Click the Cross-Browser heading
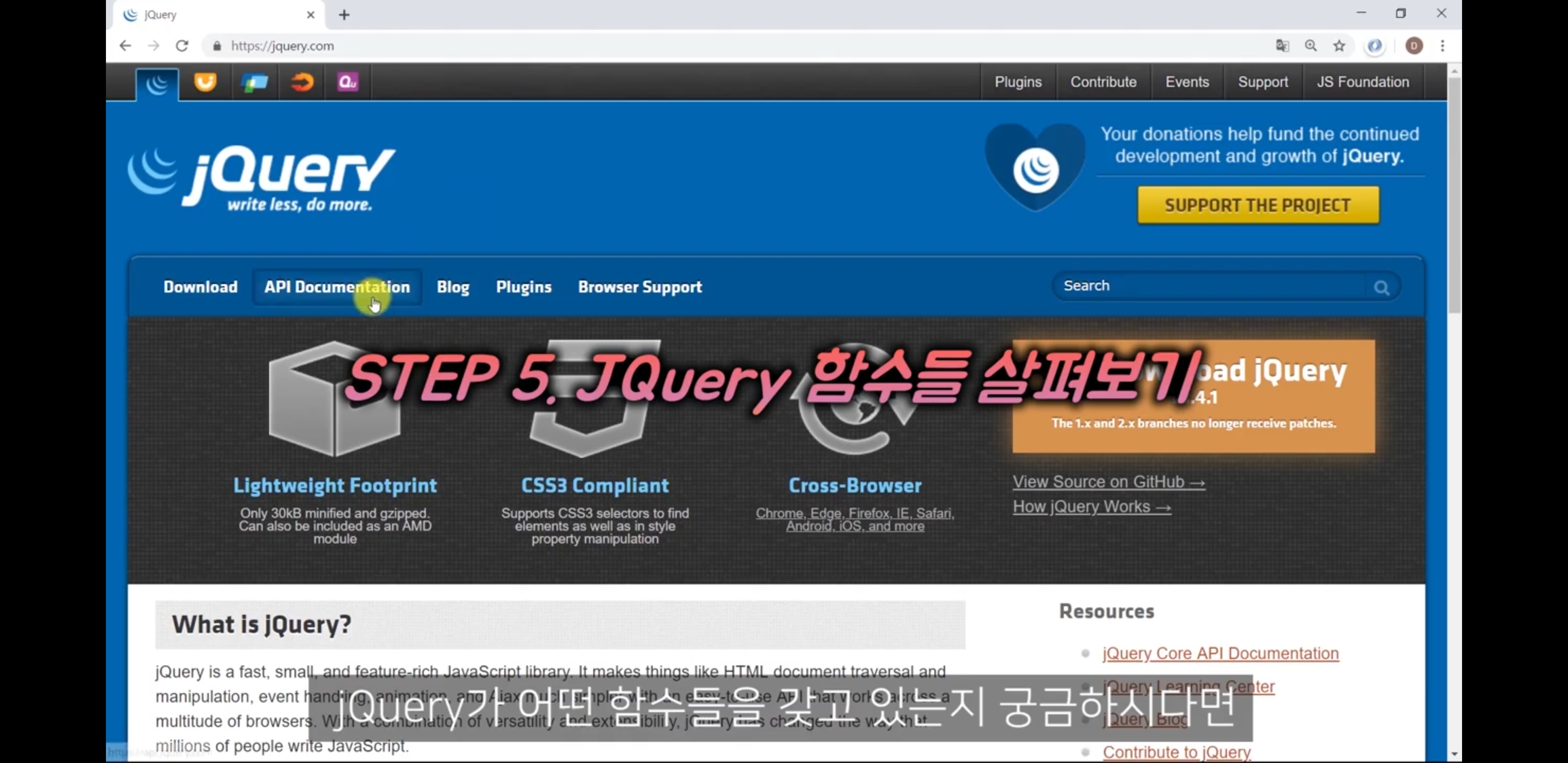The height and width of the screenshot is (763, 1568). tap(854, 485)
